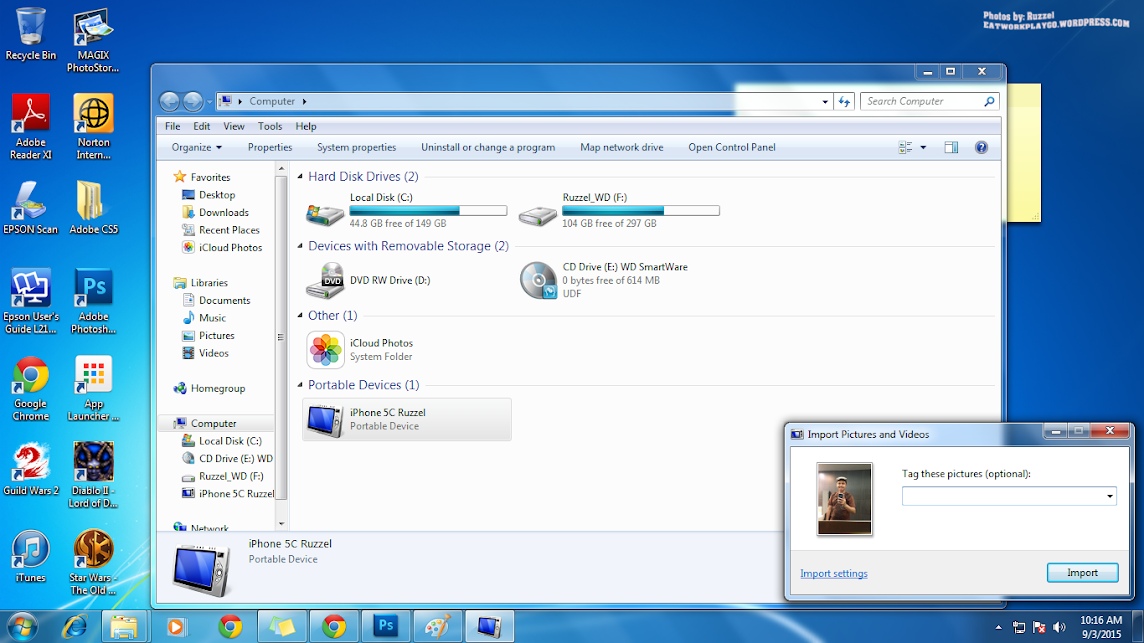1144x643 pixels.
Task: Click the Explorer Back navigation arrow
Action: (169, 101)
